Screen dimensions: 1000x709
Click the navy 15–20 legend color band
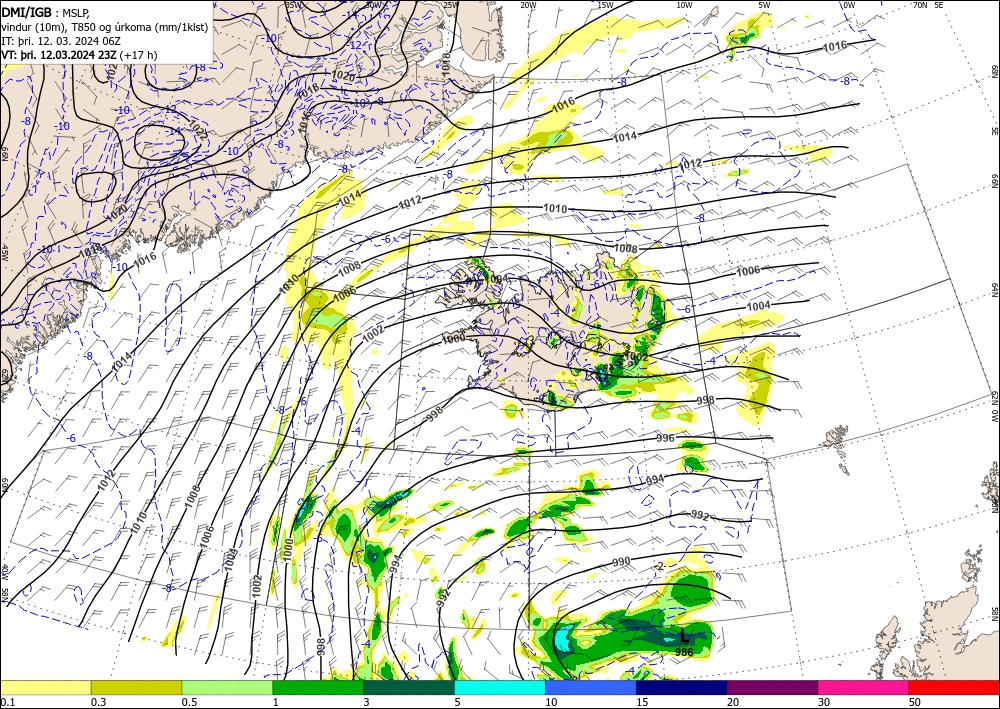click(x=682, y=687)
